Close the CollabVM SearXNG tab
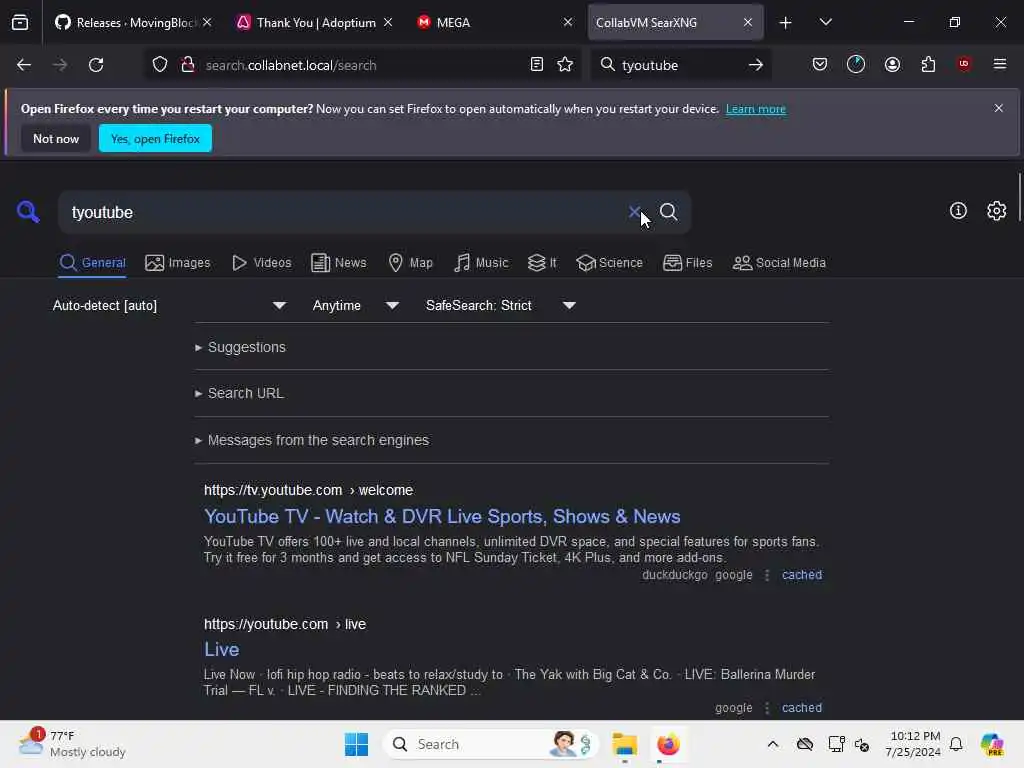The height and width of the screenshot is (768, 1024). point(748,23)
